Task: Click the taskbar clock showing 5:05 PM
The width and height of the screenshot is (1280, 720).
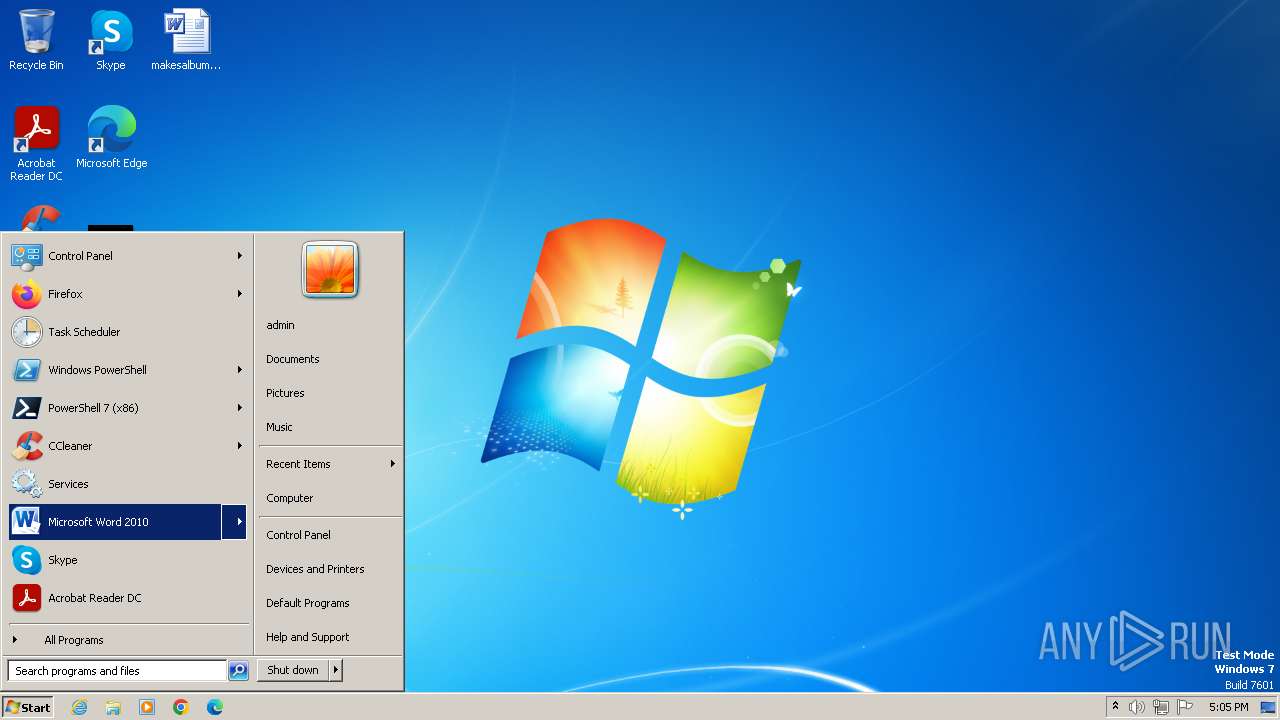Action: [x=1228, y=707]
